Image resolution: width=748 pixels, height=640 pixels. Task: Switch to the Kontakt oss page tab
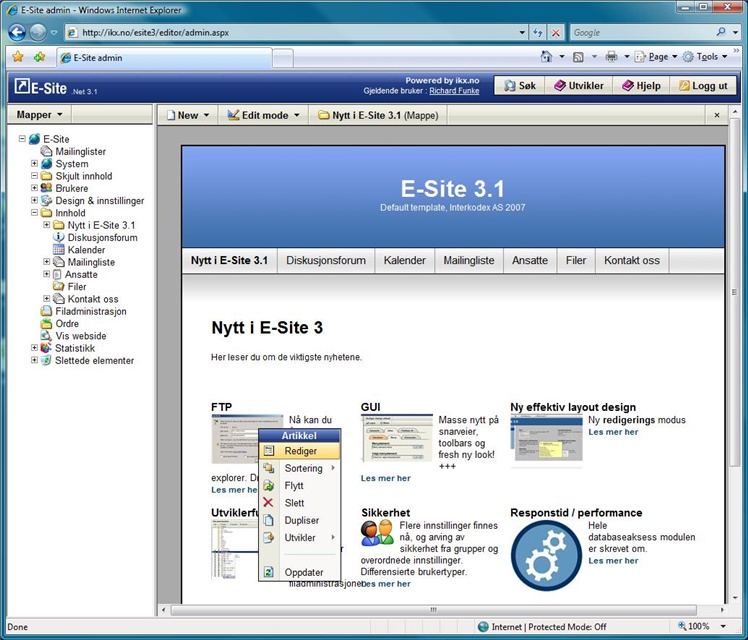[632, 260]
